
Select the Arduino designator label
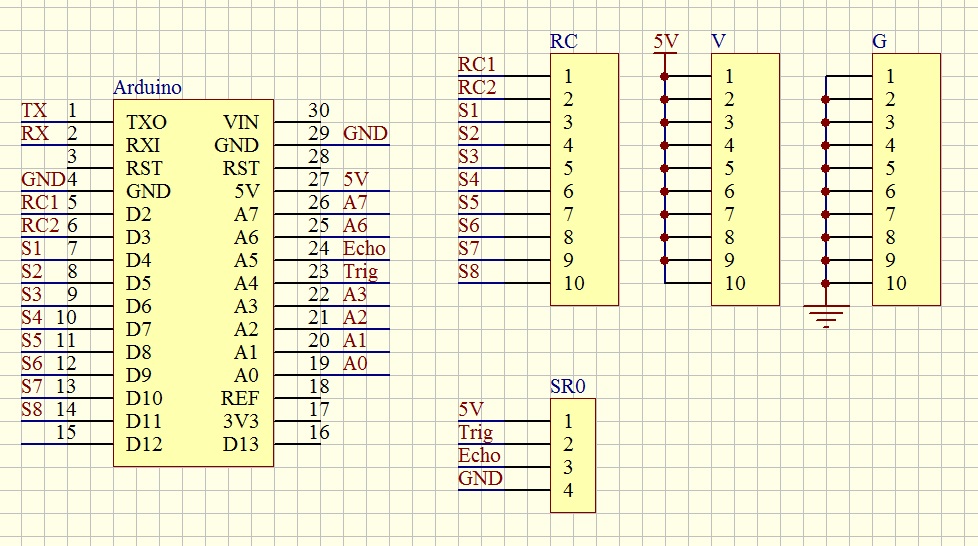point(147,87)
